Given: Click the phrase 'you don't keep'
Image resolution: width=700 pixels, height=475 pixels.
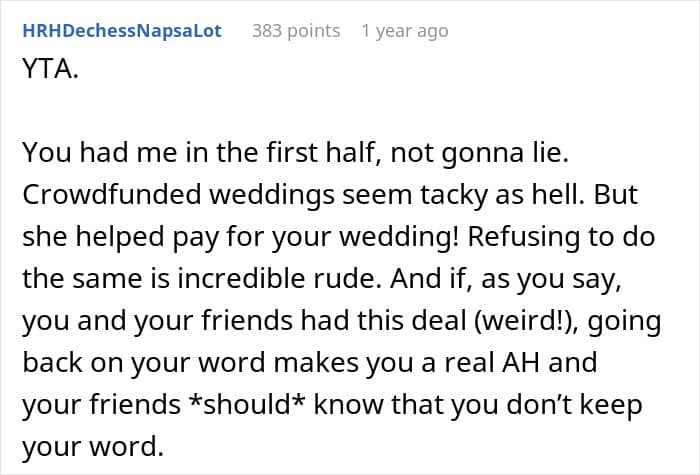Looking at the screenshot, I should [547, 405].
